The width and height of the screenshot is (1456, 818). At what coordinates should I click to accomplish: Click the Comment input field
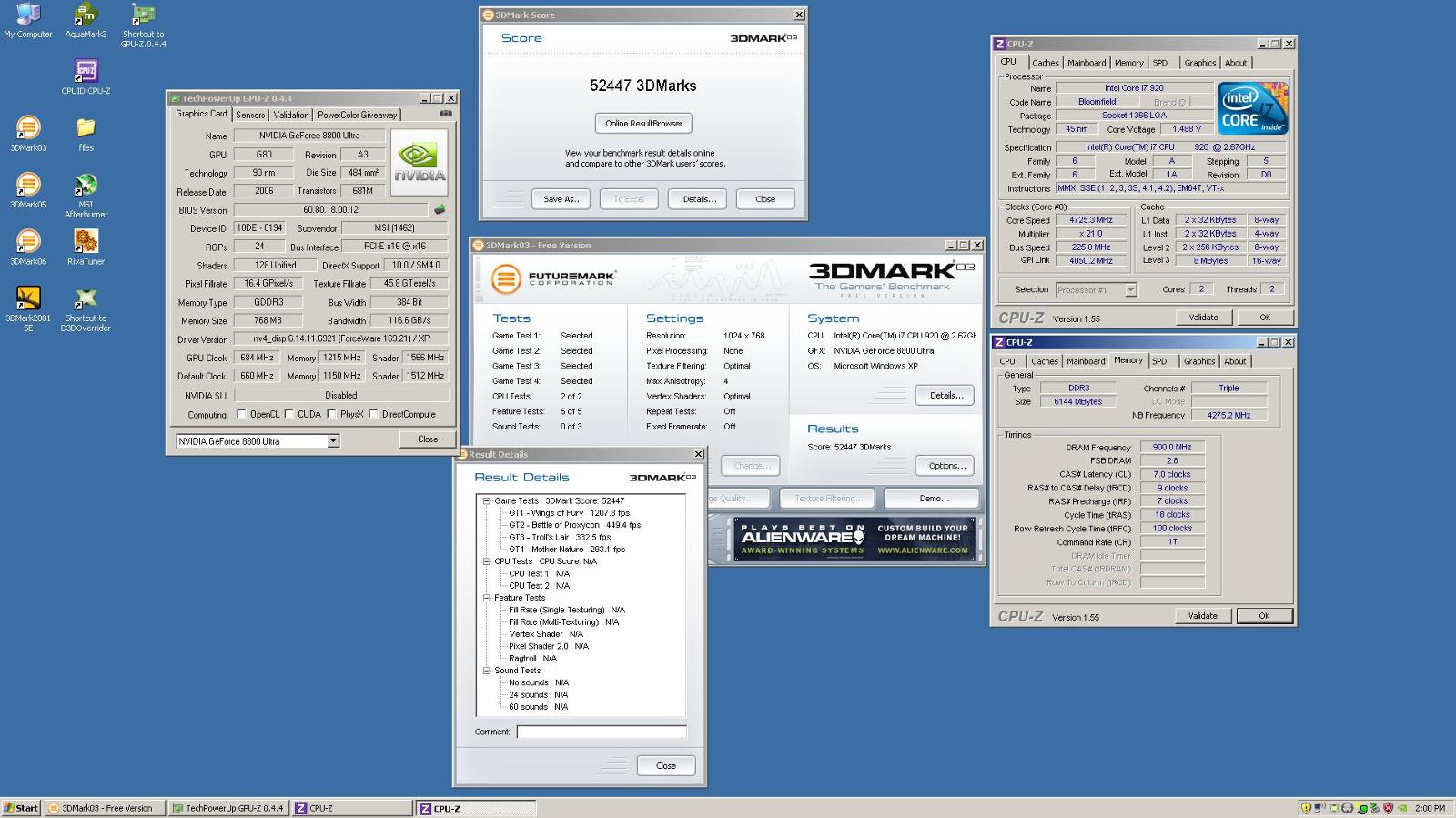click(x=602, y=732)
